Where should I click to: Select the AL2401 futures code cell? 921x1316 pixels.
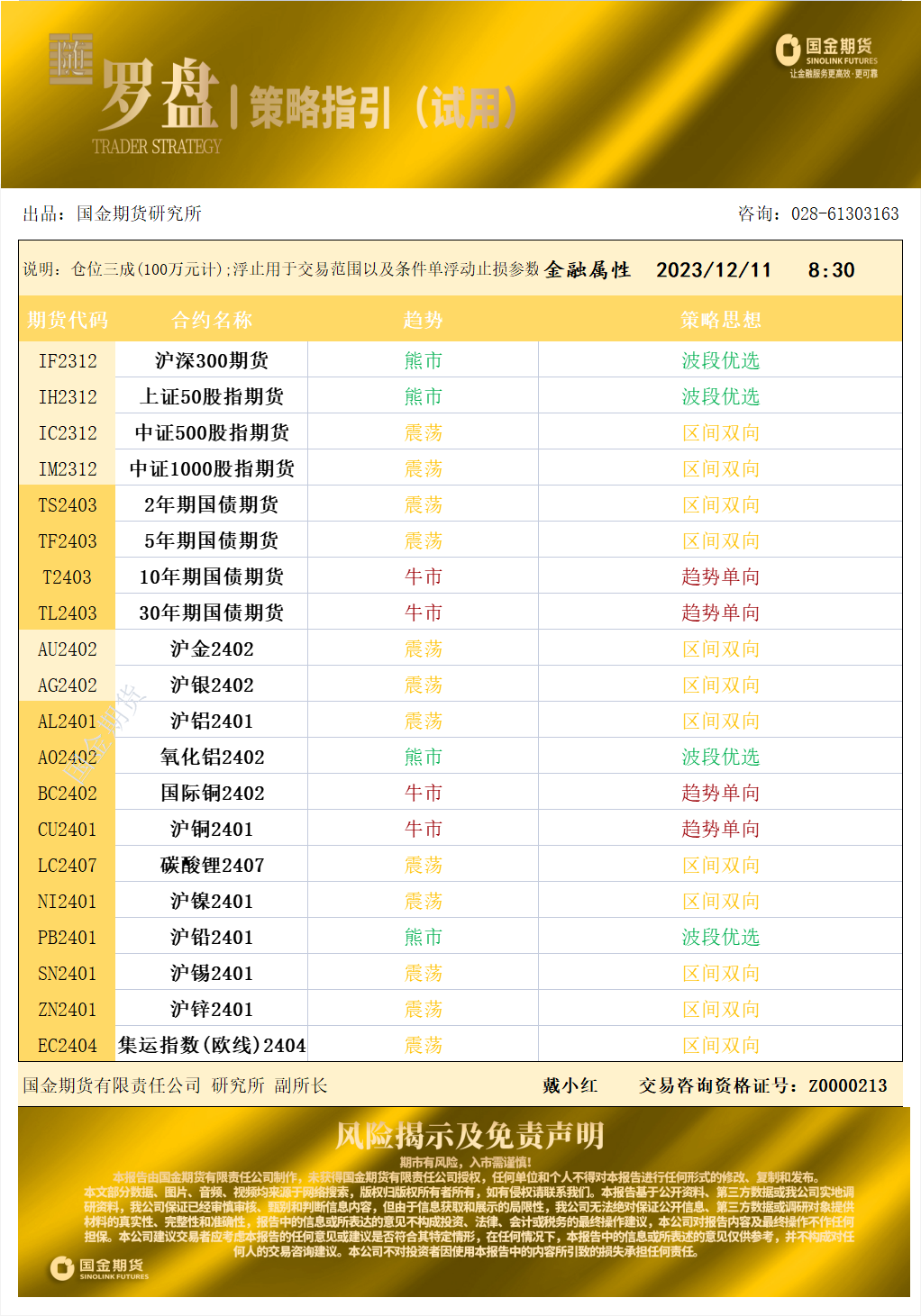68,721
